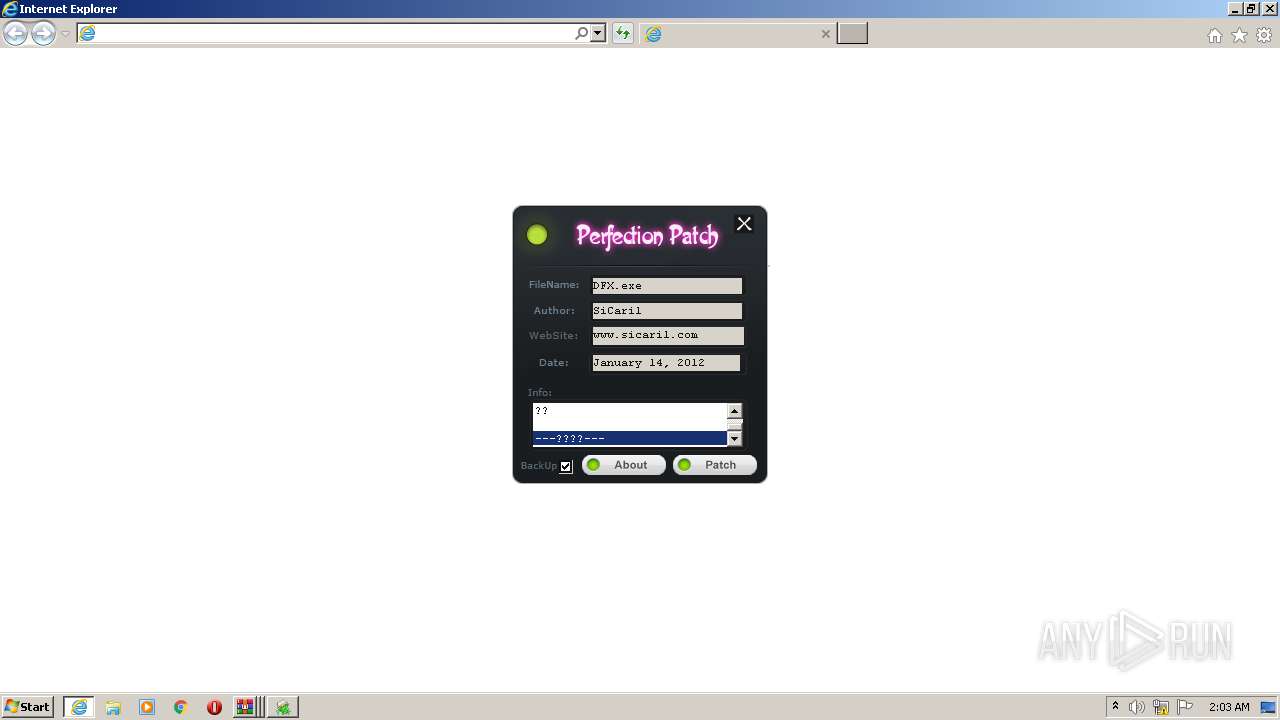Image resolution: width=1280 pixels, height=720 pixels.
Task: Expand the address bar autocomplete dropdown
Action: point(598,34)
